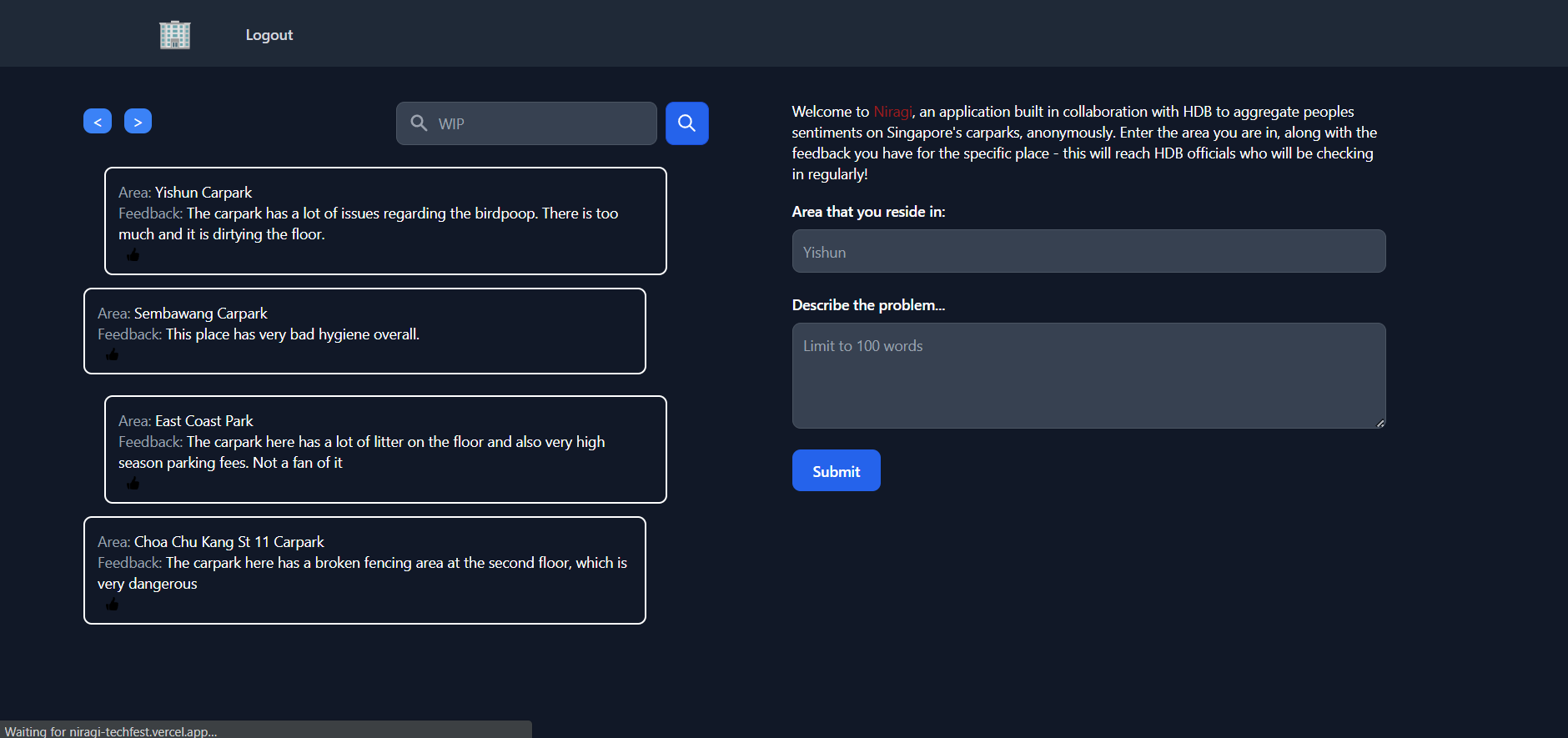Submit the carpark feedback form
Image resolution: width=1568 pixels, height=738 pixels.
(835, 470)
